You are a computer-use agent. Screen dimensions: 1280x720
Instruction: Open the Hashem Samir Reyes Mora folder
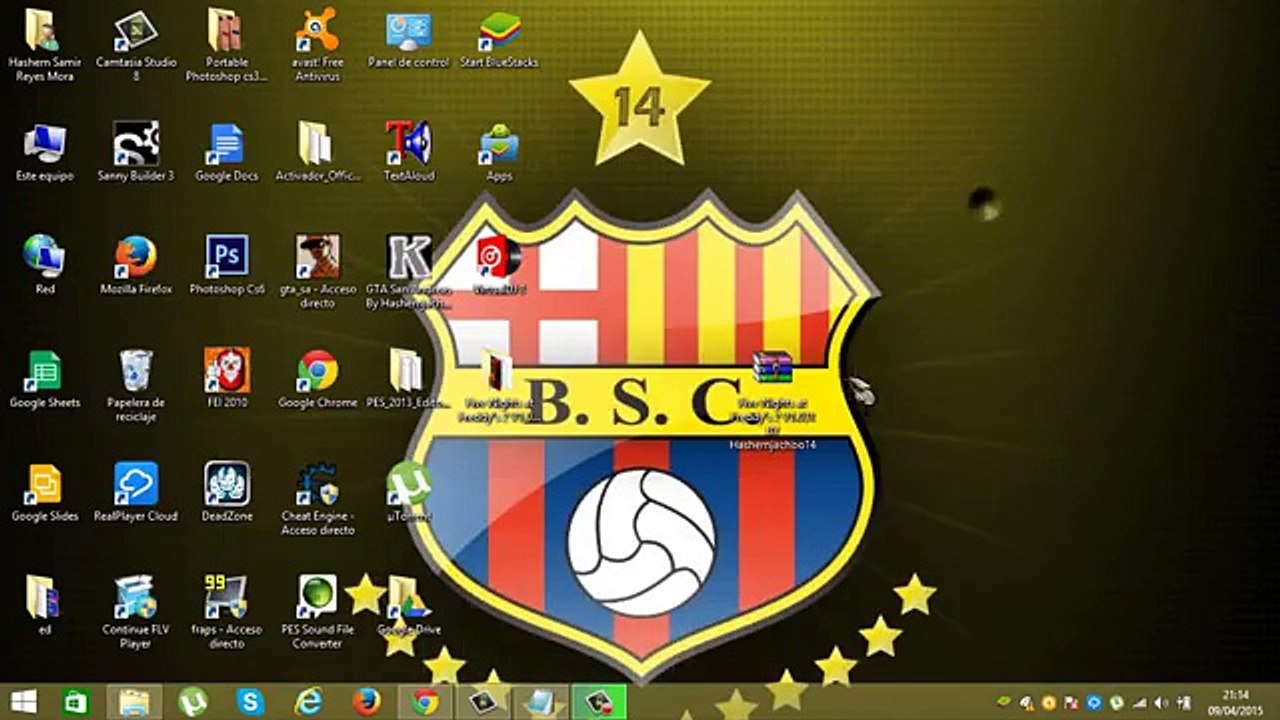[x=44, y=45]
